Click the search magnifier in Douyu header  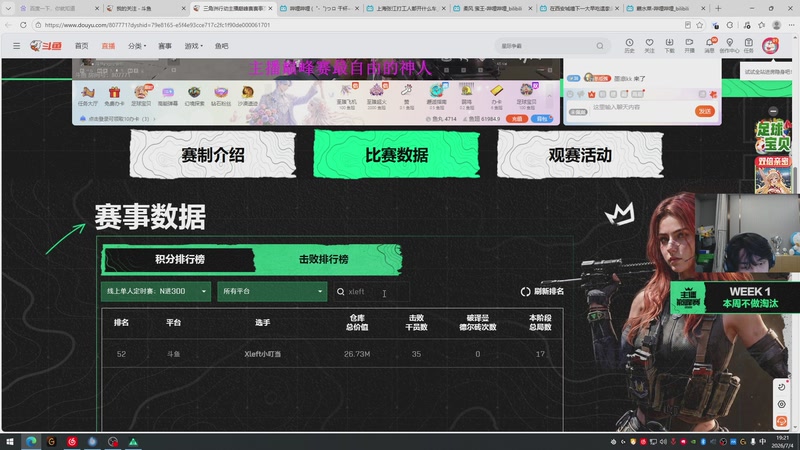coord(600,46)
